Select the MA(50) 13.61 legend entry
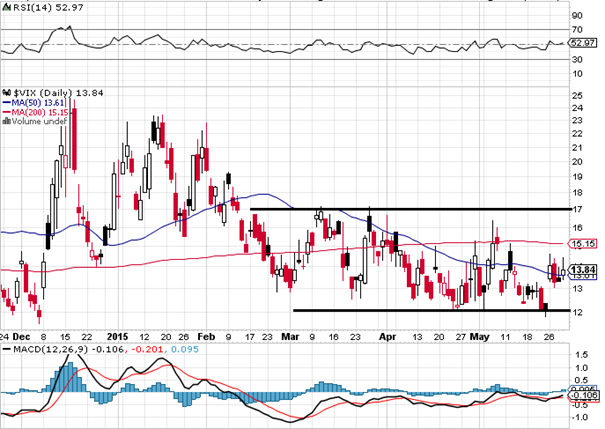The width and height of the screenshot is (605, 429). click(38, 103)
